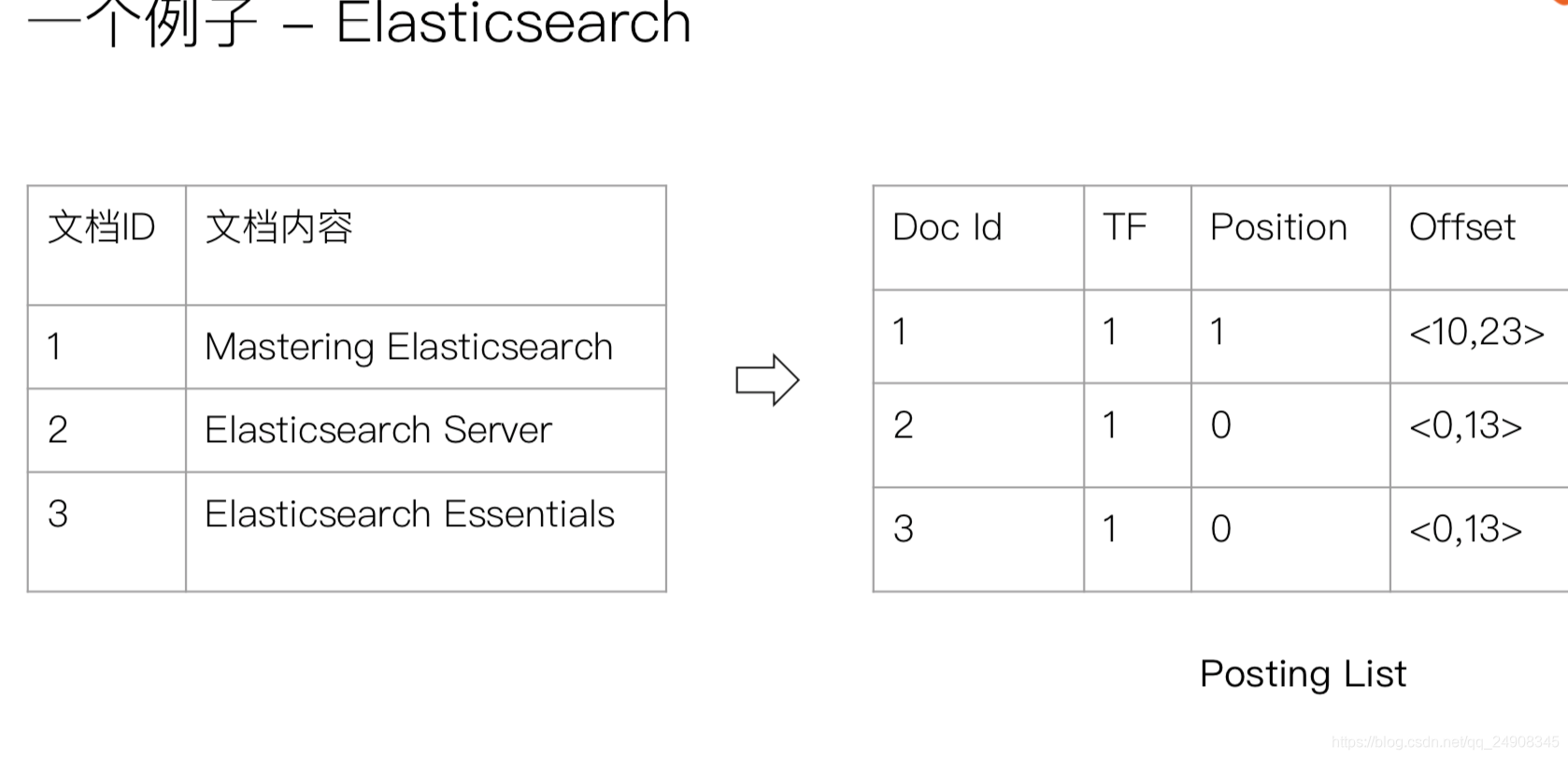Click the Posting List caption
The height and width of the screenshot is (759, 1568).
tap(1303, 674)
